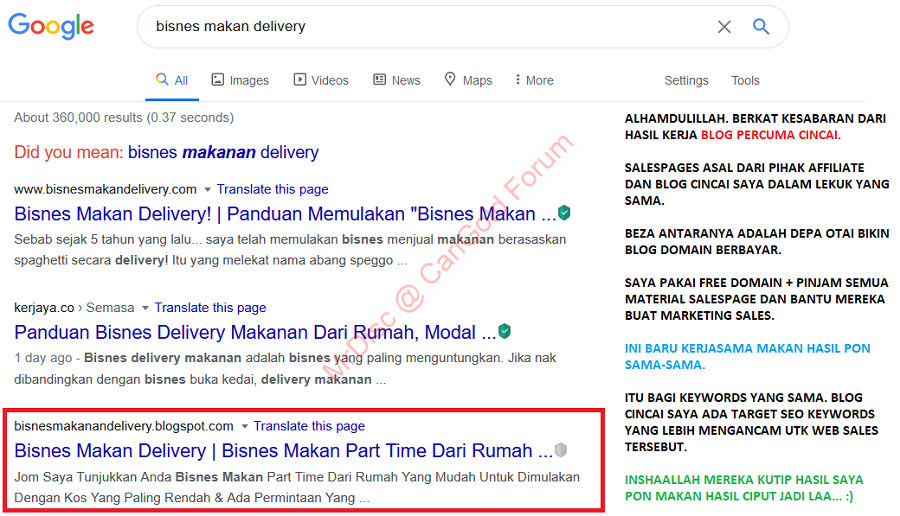Screen dimensions: 900x516
Task: Open result 'Panduan Bisnes Delivery Makanan Dari Rumah'
Action: 255,332
